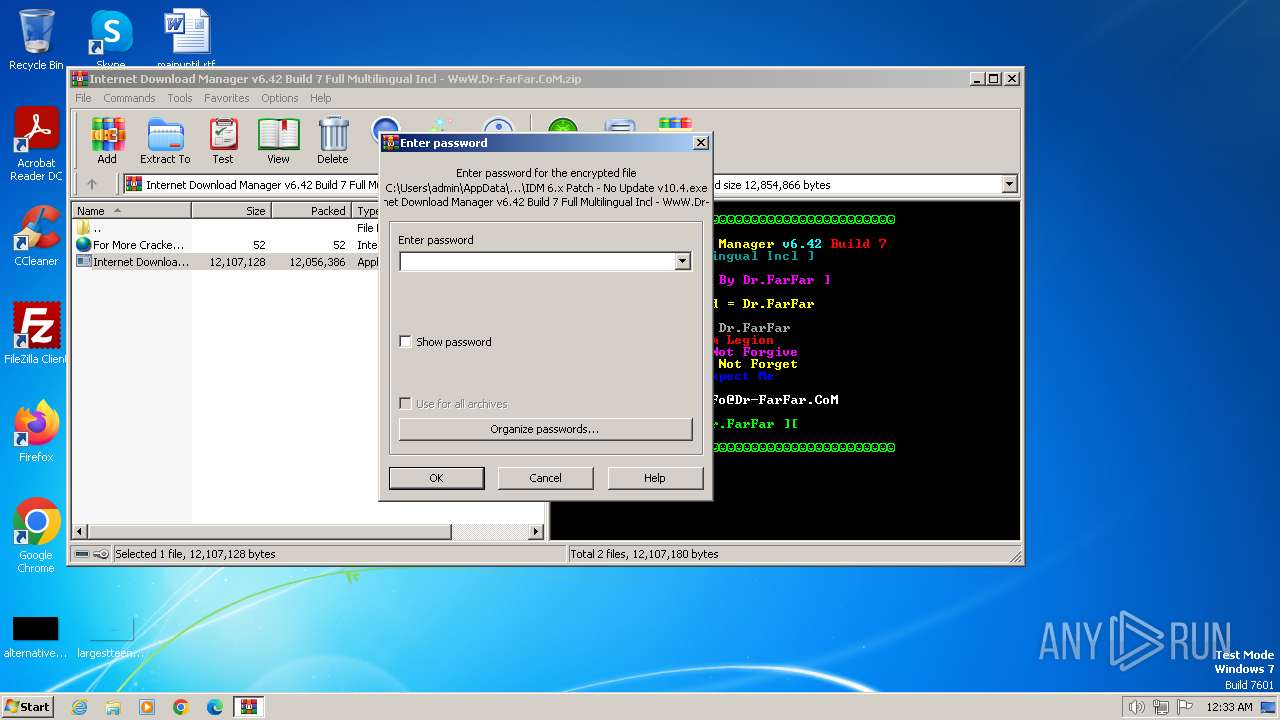Click the OK button in password dialog
The width and height of the screenshot is (1280, 720).
[x=436, y=478]
